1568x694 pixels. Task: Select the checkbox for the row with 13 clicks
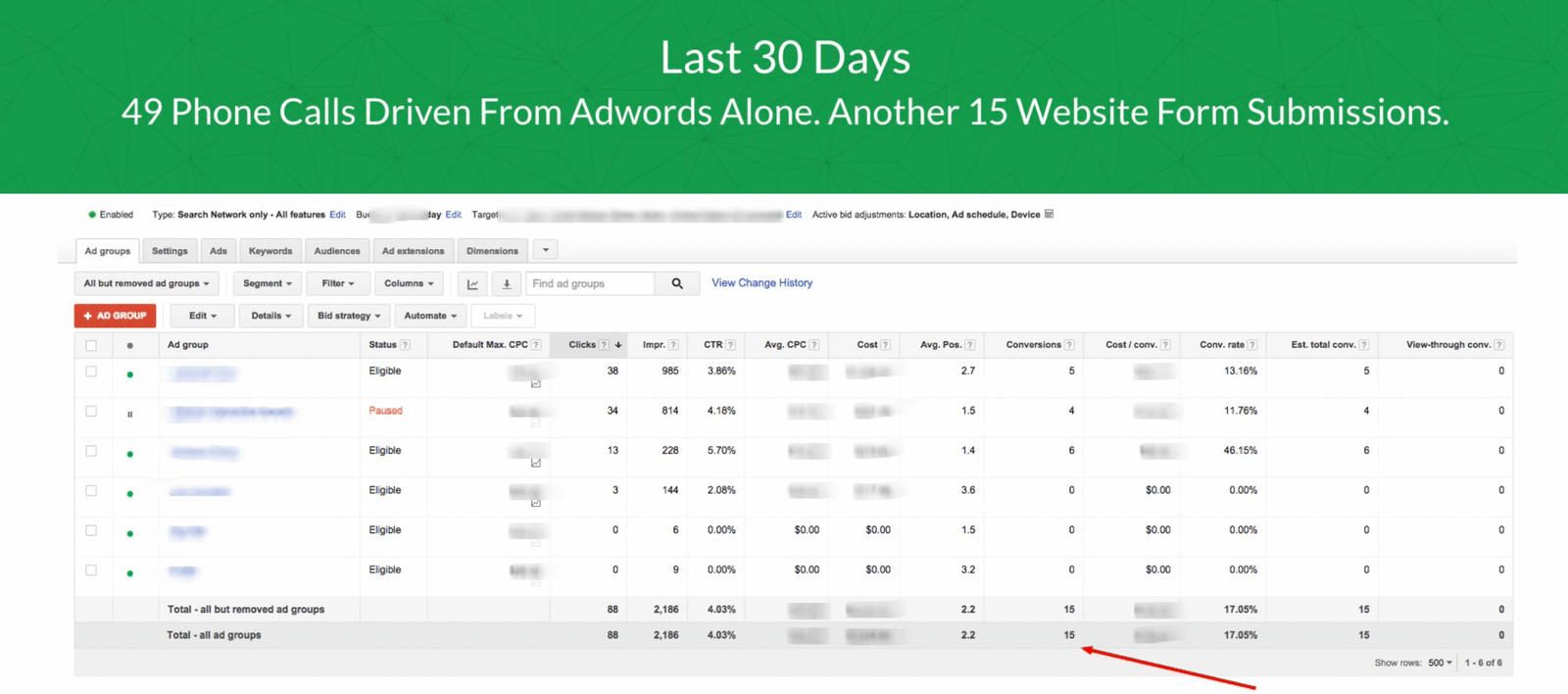91,451
